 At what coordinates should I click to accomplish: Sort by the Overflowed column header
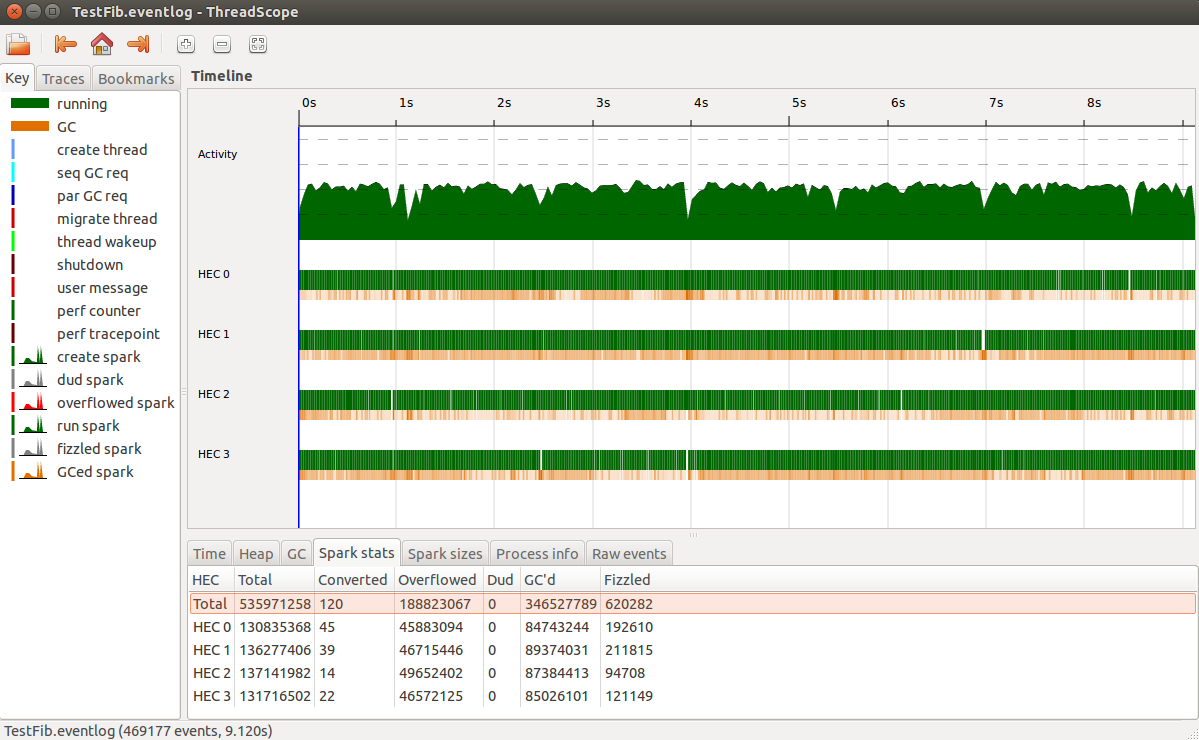pos(438,579)
